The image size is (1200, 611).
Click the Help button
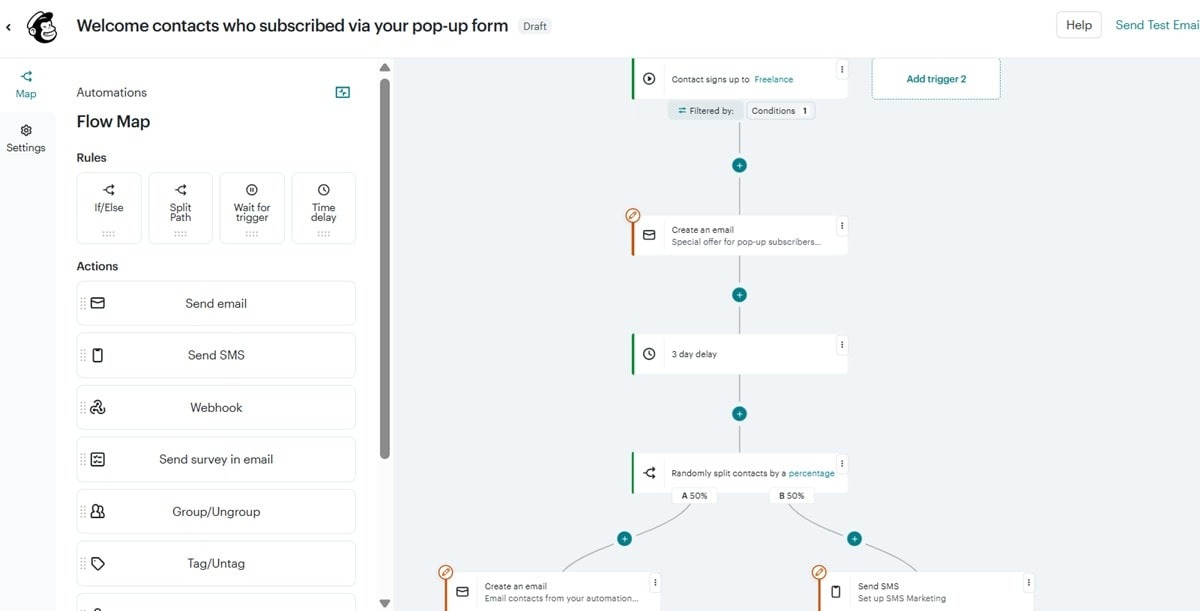(x=1078, y=24)
